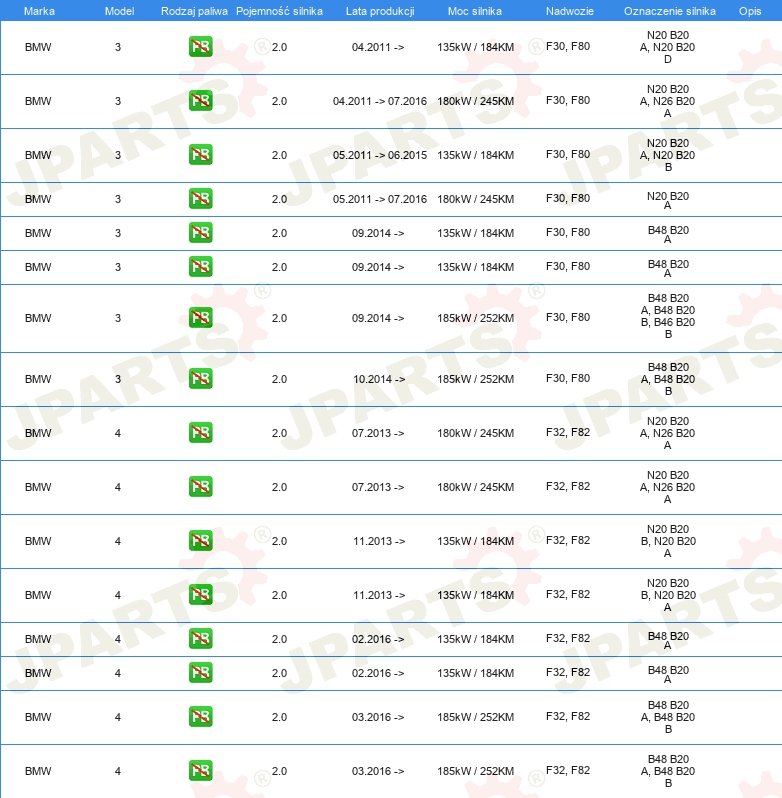Click the Opis column header
The height and width of the screenshot is (798, 782).
750,11
